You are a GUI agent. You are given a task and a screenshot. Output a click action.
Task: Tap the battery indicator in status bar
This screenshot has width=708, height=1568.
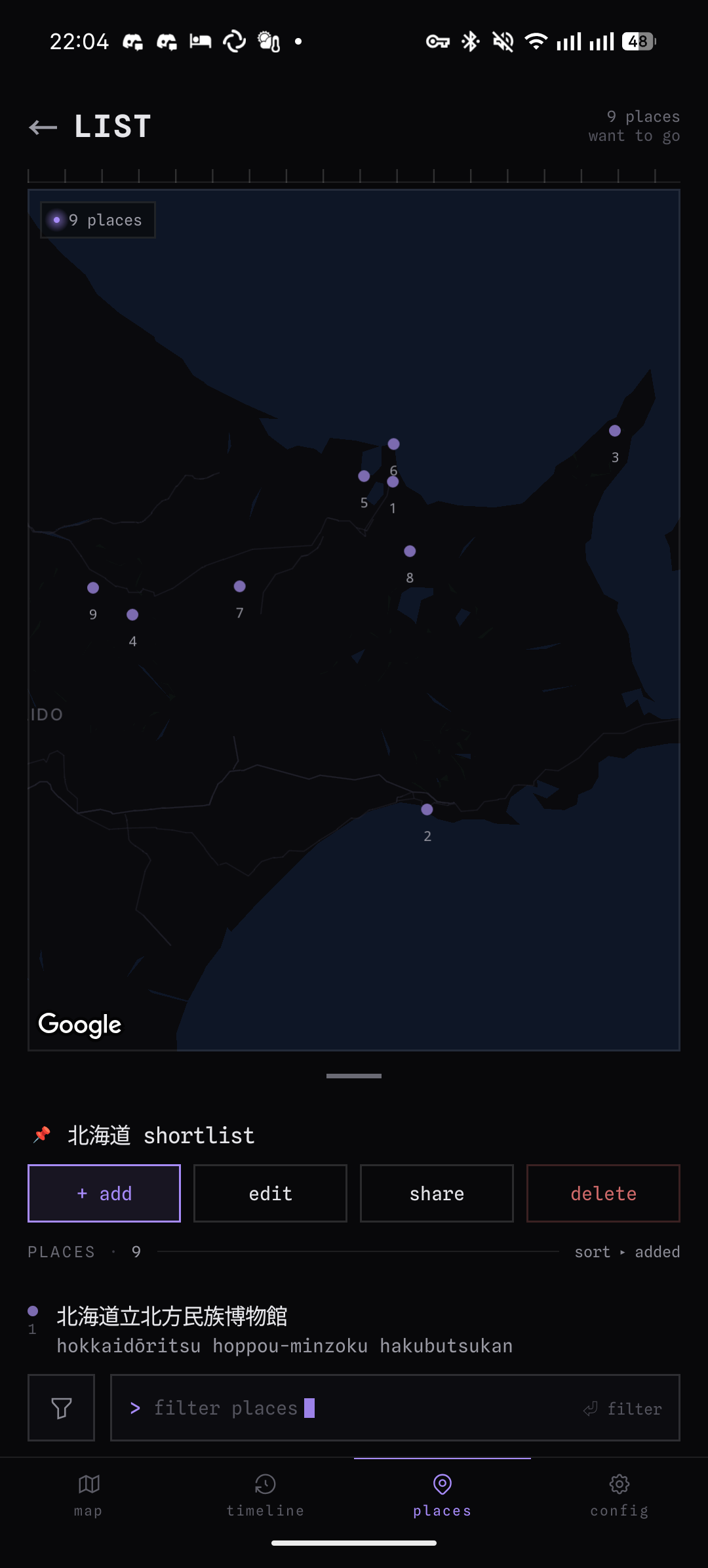(x=639, y=42)
